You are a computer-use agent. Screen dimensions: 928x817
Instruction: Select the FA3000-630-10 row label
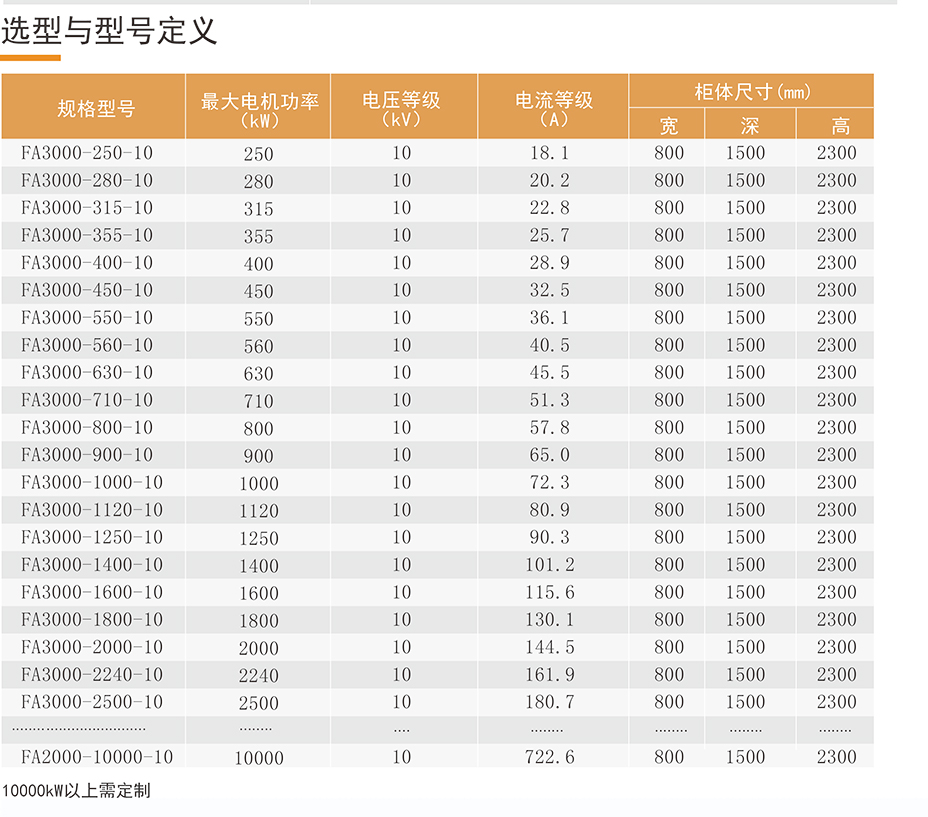pos(87,373)
